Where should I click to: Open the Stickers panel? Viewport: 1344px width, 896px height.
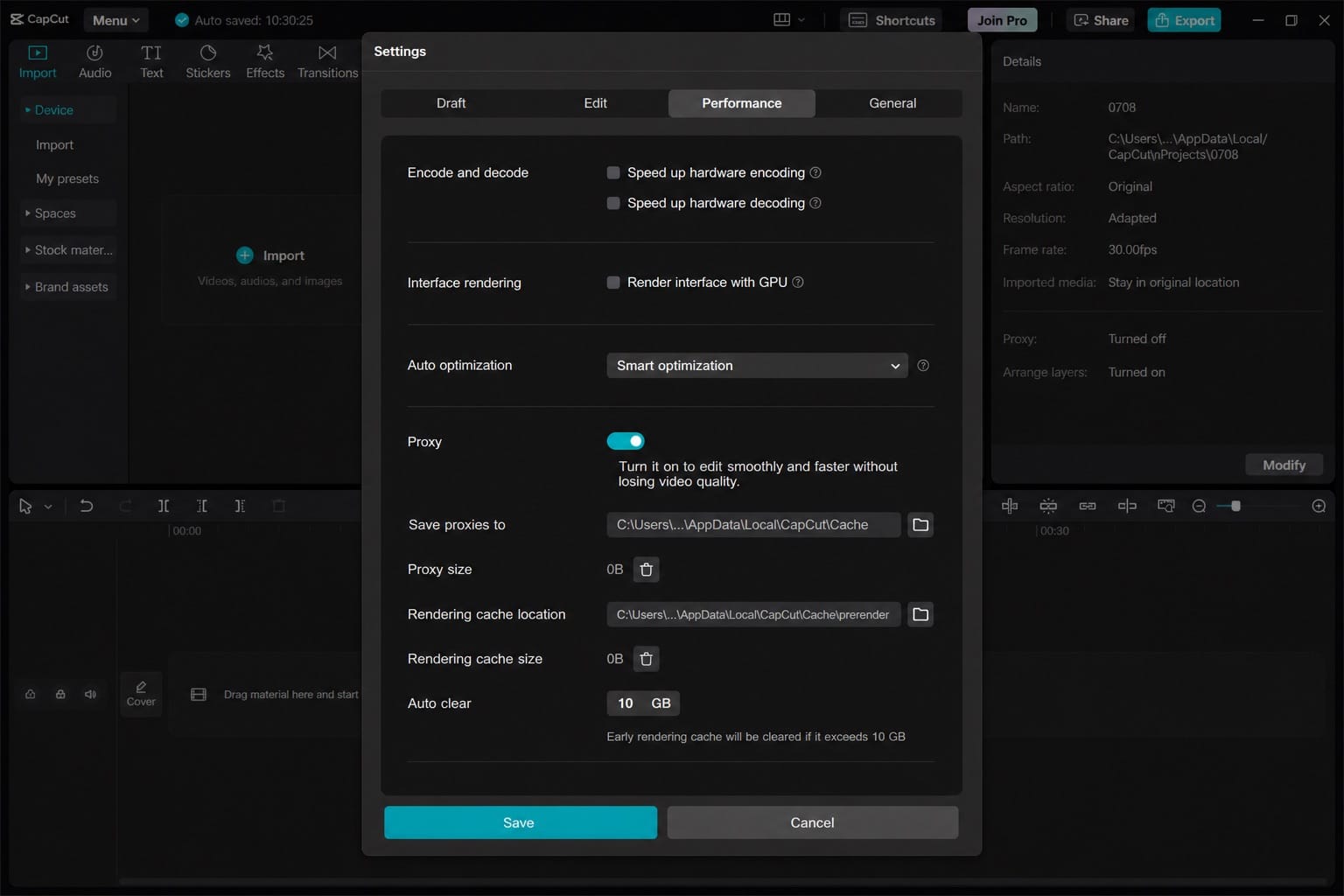click(208, 61)
